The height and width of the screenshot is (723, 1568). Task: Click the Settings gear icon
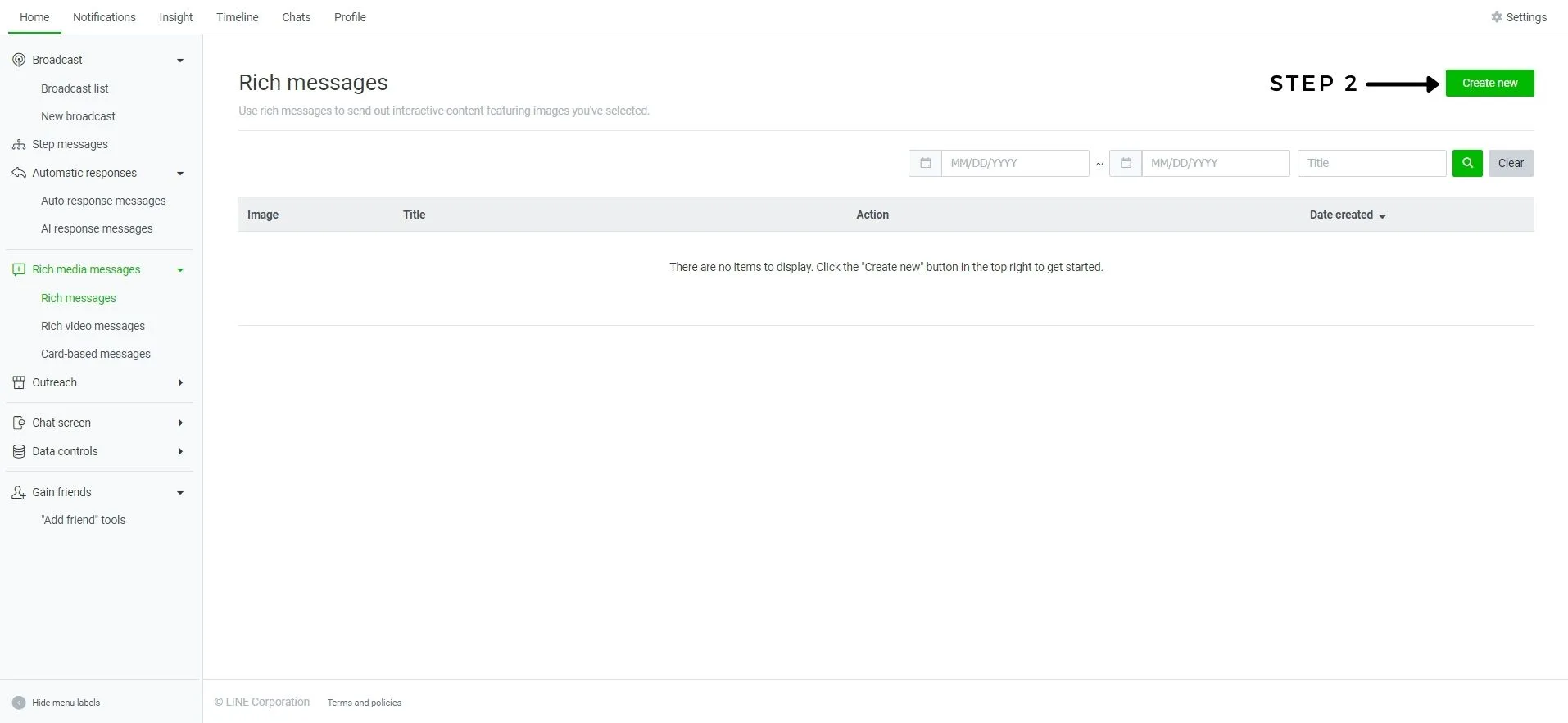[x=1497, y=17]
